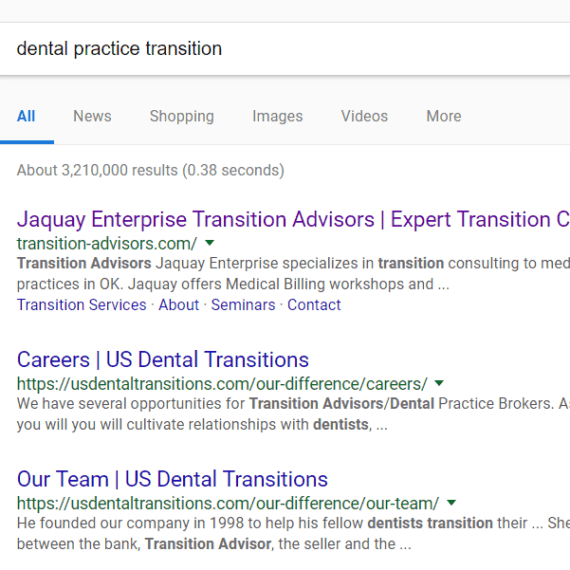Click into the search query field
570x570 pixels.
pos(285,49)
